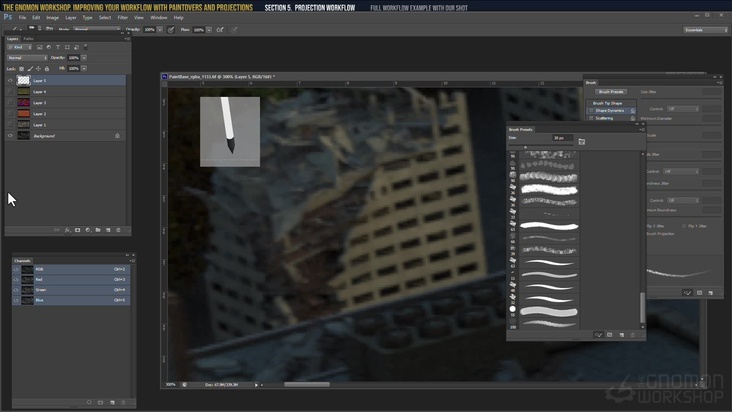Hide the Background layer eye
Screen dimensions: 732x412
coord(10,136)
